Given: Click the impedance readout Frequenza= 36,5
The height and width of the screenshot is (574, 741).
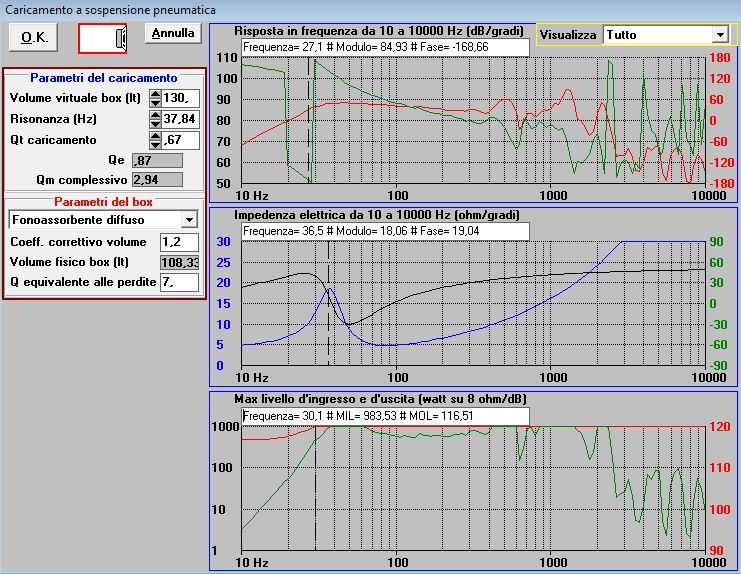Looking at the screenshot, I should 385,231.
